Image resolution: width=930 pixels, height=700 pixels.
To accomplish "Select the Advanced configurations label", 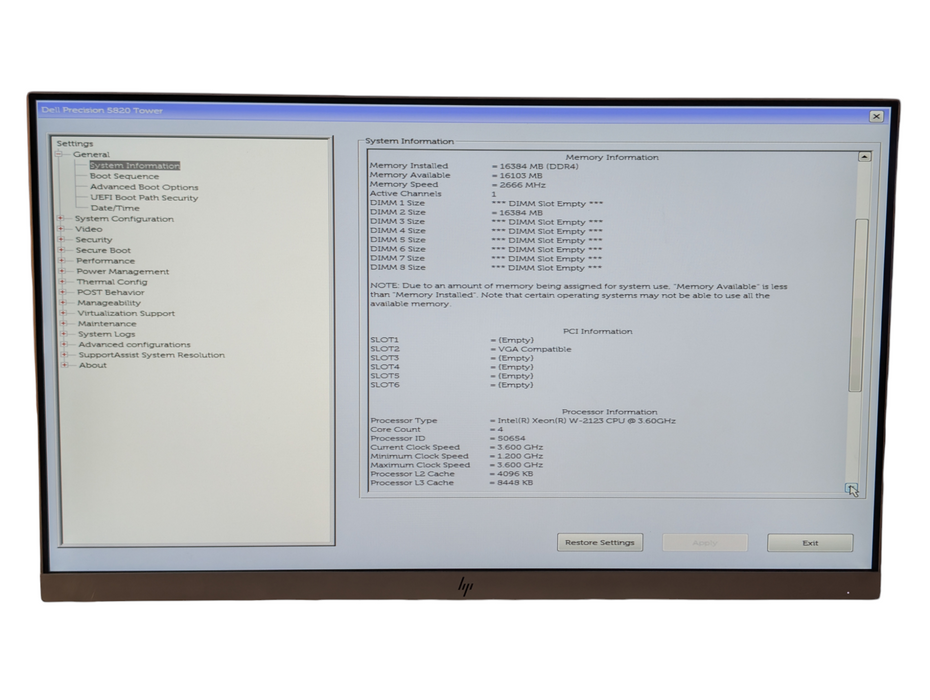I will (x=135, y=345).
